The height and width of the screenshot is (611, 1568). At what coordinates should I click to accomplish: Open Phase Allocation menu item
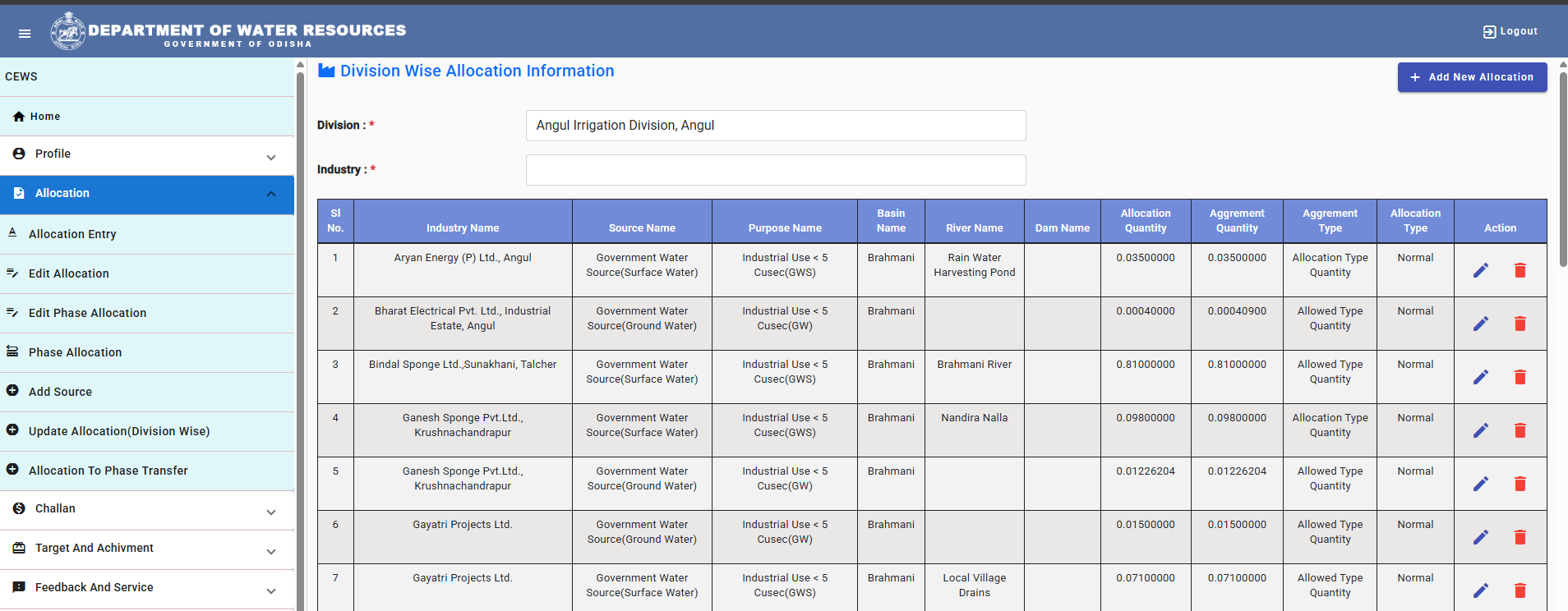147,352
